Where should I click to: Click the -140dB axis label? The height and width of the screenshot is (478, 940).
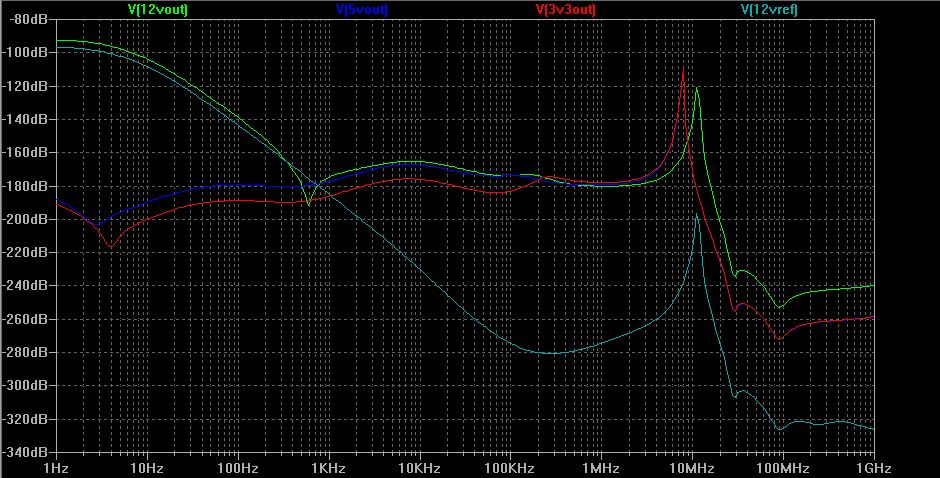coord(25,119)
